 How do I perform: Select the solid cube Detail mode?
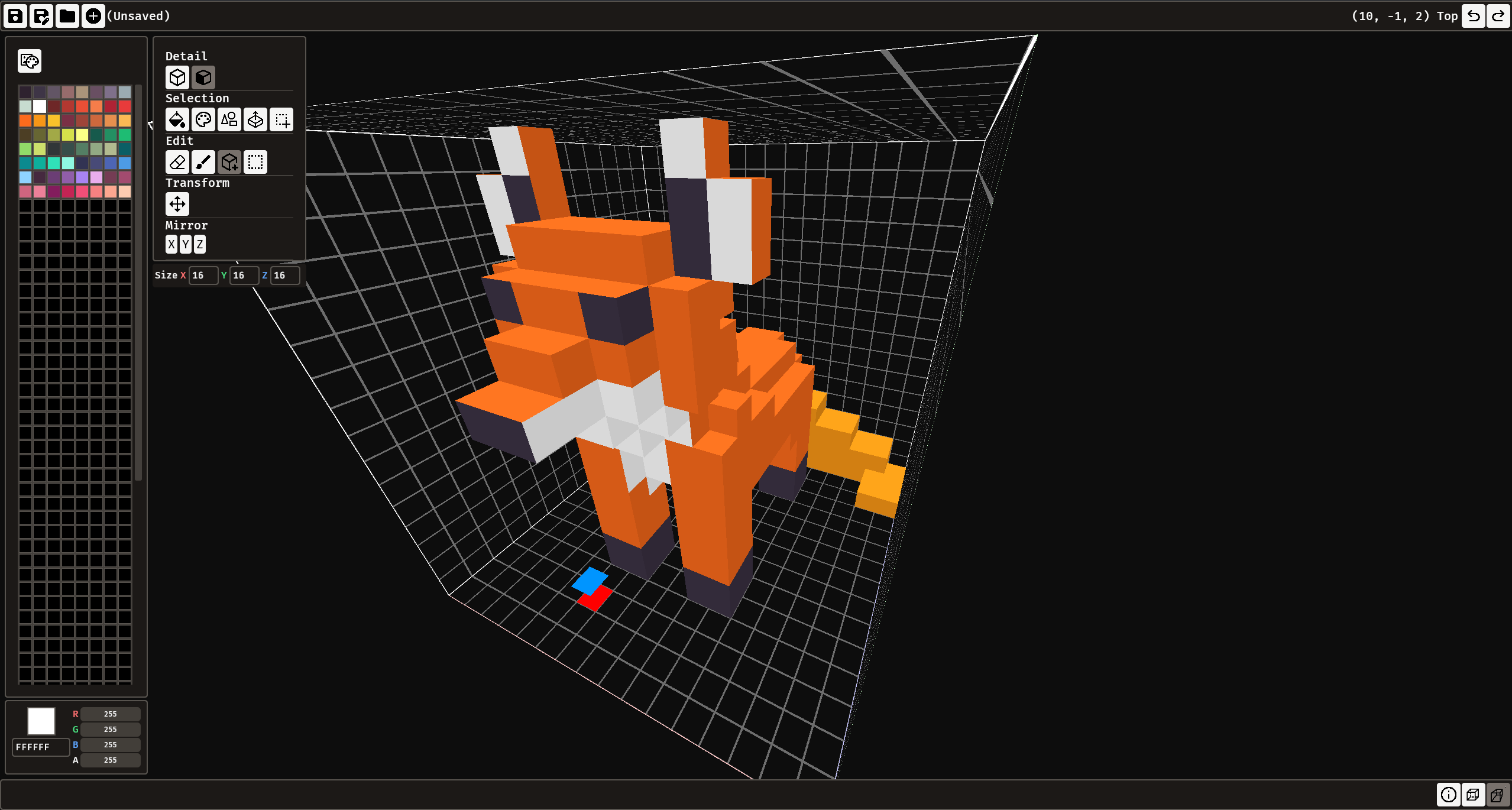(203, 77)
